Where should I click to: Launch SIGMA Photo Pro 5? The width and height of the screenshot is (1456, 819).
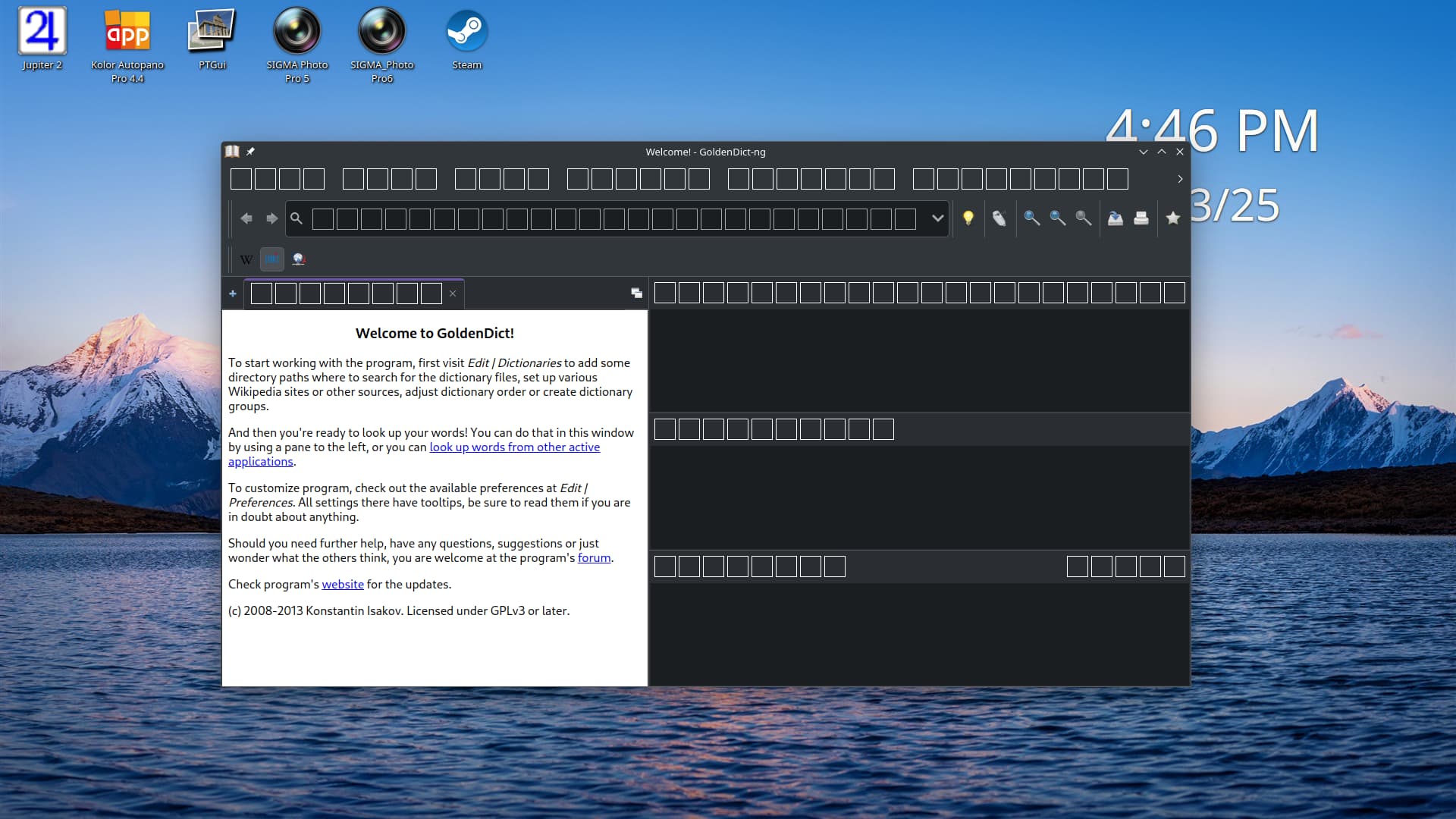coord(297,45)
